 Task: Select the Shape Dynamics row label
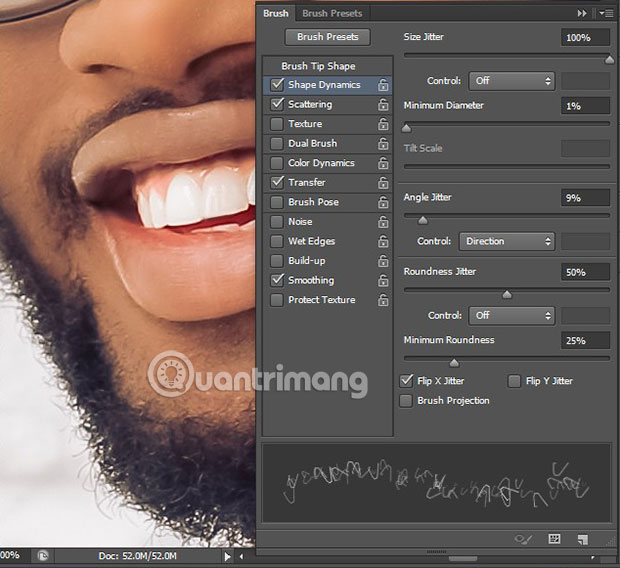[x=324, y=85]
